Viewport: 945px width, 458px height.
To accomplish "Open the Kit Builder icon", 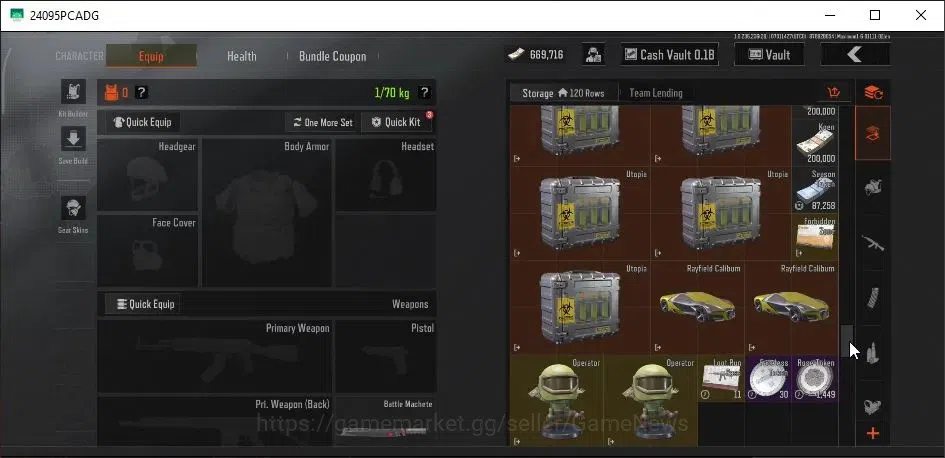I will (73, 91).
